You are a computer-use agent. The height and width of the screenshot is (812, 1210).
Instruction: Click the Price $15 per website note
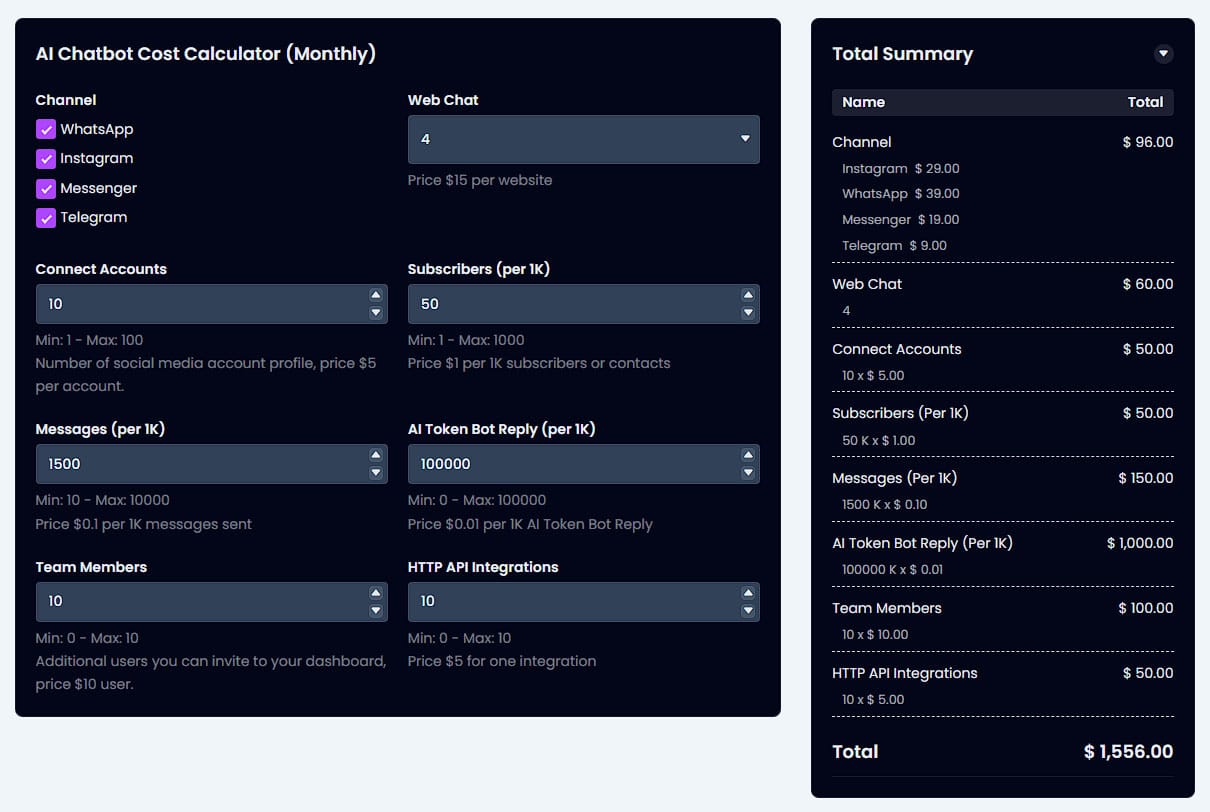point(480,180)
